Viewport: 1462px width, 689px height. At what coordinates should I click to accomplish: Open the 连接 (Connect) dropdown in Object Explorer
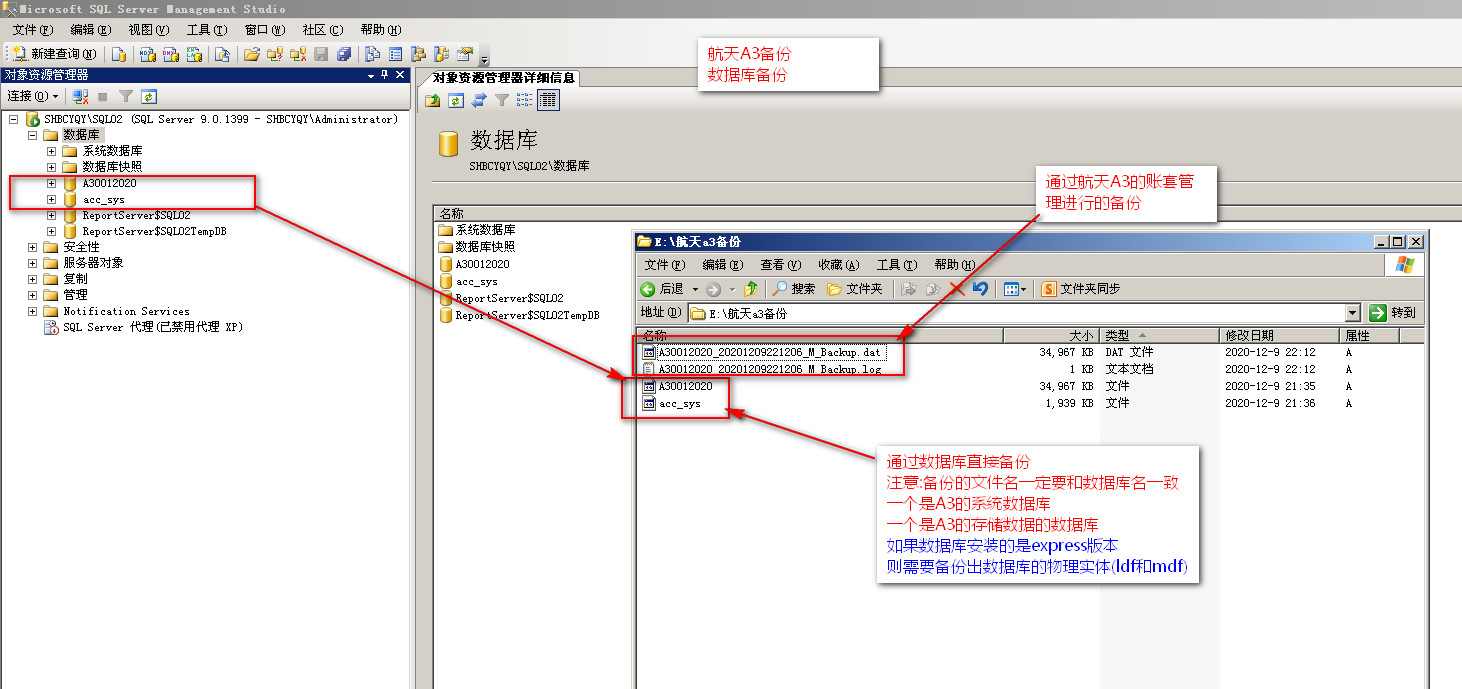[x=32, y=96]
